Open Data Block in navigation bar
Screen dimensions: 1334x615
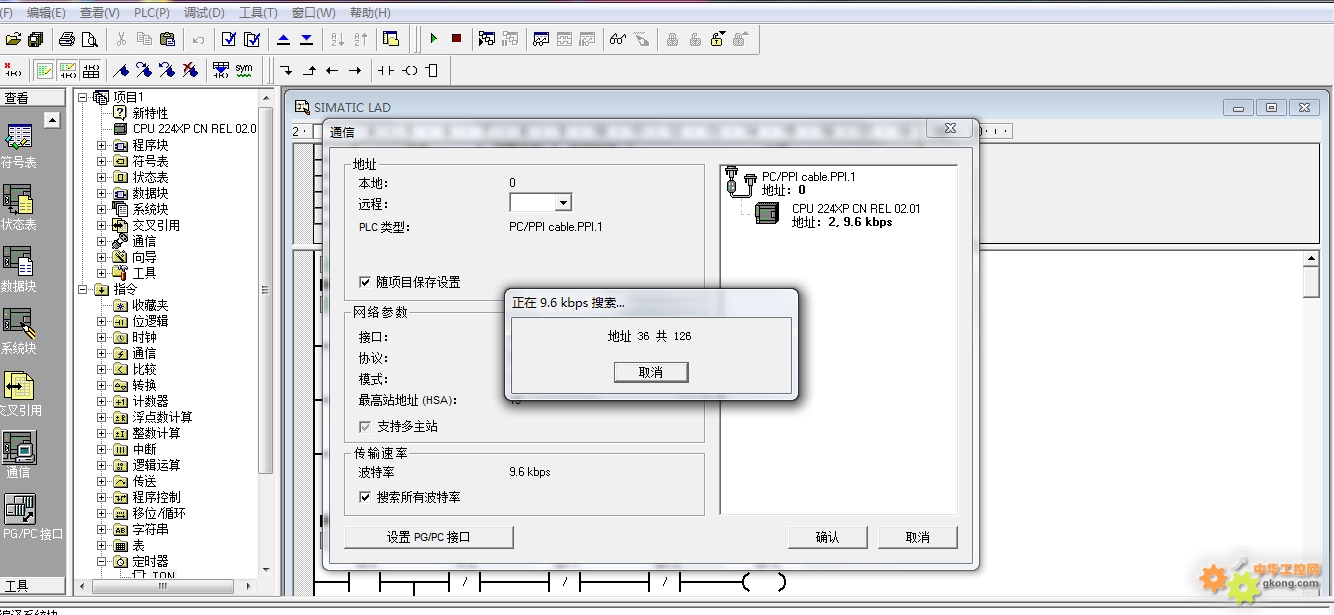tap(19, 270)
